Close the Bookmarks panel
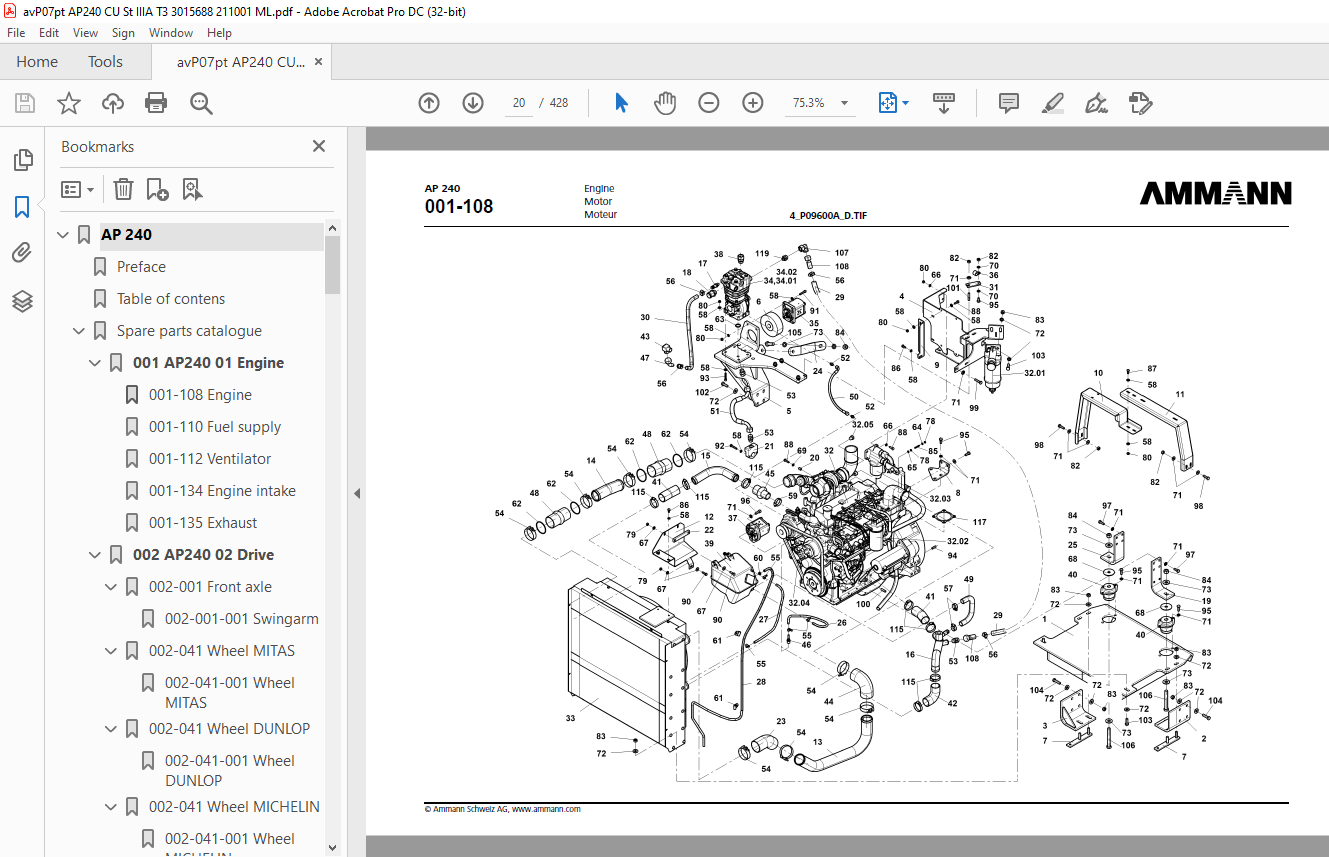This screenshot has height=857, width=1329. 319,146
